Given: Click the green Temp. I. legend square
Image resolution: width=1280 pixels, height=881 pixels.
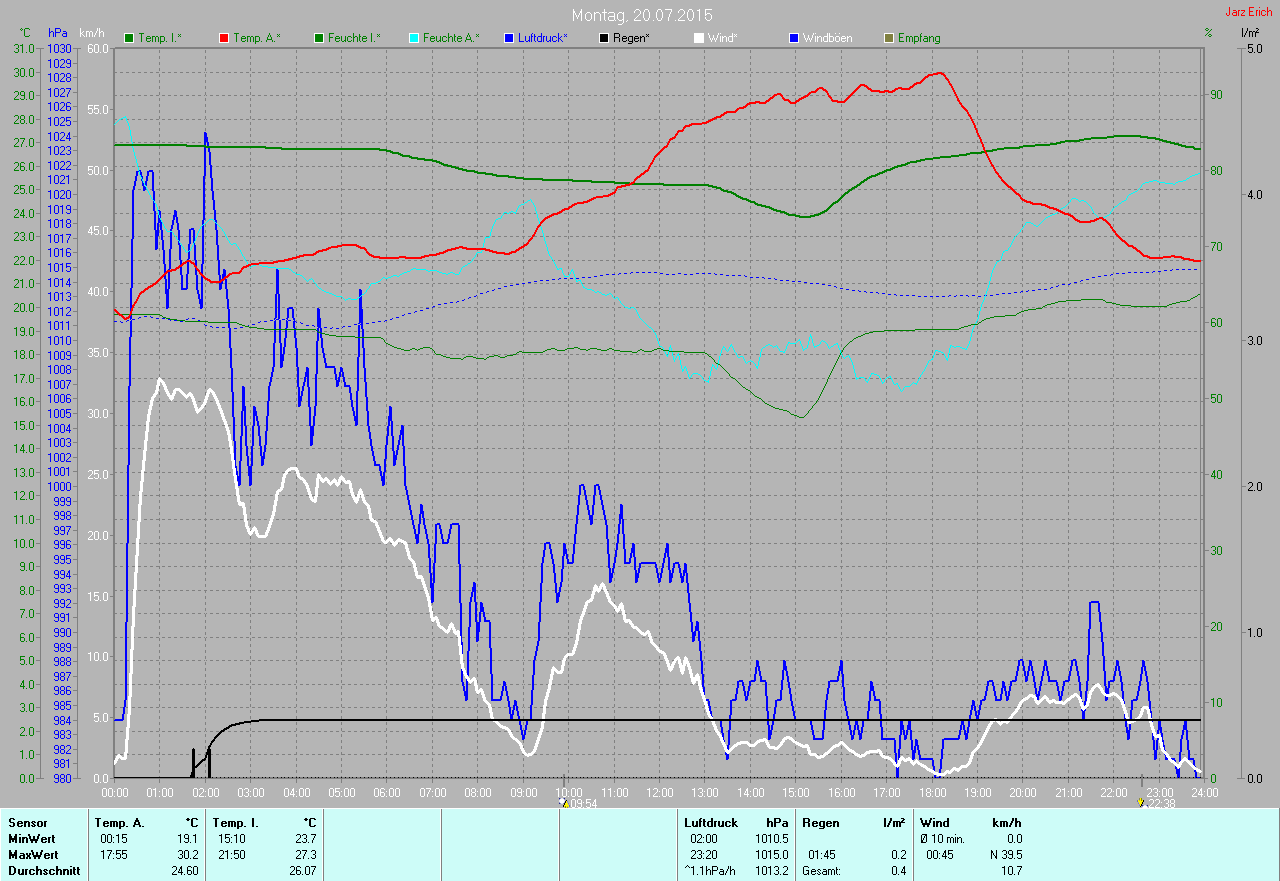Looking at the screenshot, I should tap(128, 38).
